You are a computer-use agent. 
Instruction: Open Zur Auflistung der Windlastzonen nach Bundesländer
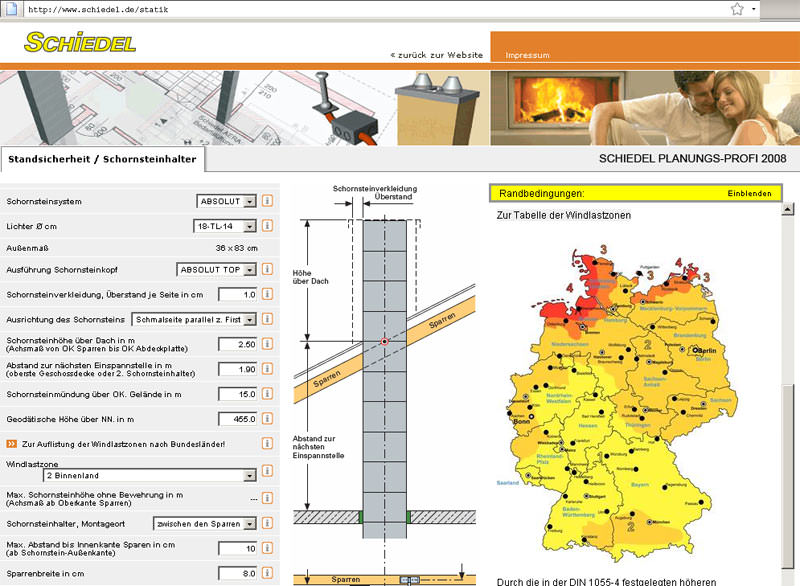(x=123, y=444)
